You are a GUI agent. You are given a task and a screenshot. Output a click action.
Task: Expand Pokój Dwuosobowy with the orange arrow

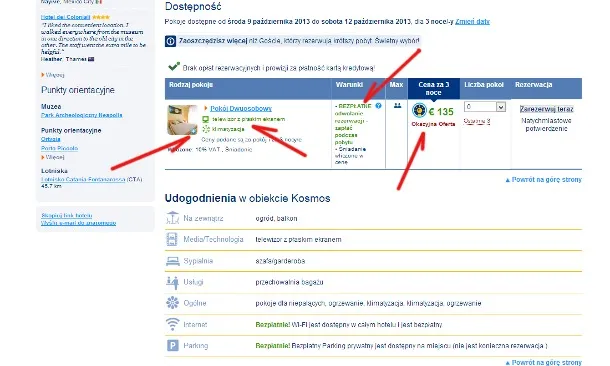pos(206,109)
